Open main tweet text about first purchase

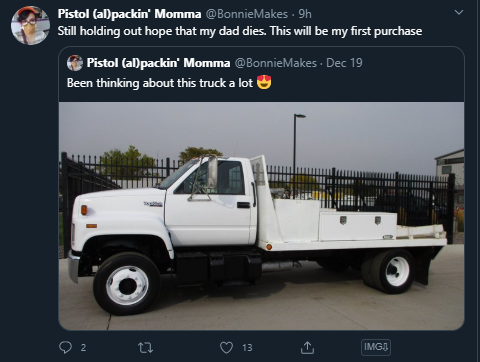pyautogui.click(x=240, y=31)
